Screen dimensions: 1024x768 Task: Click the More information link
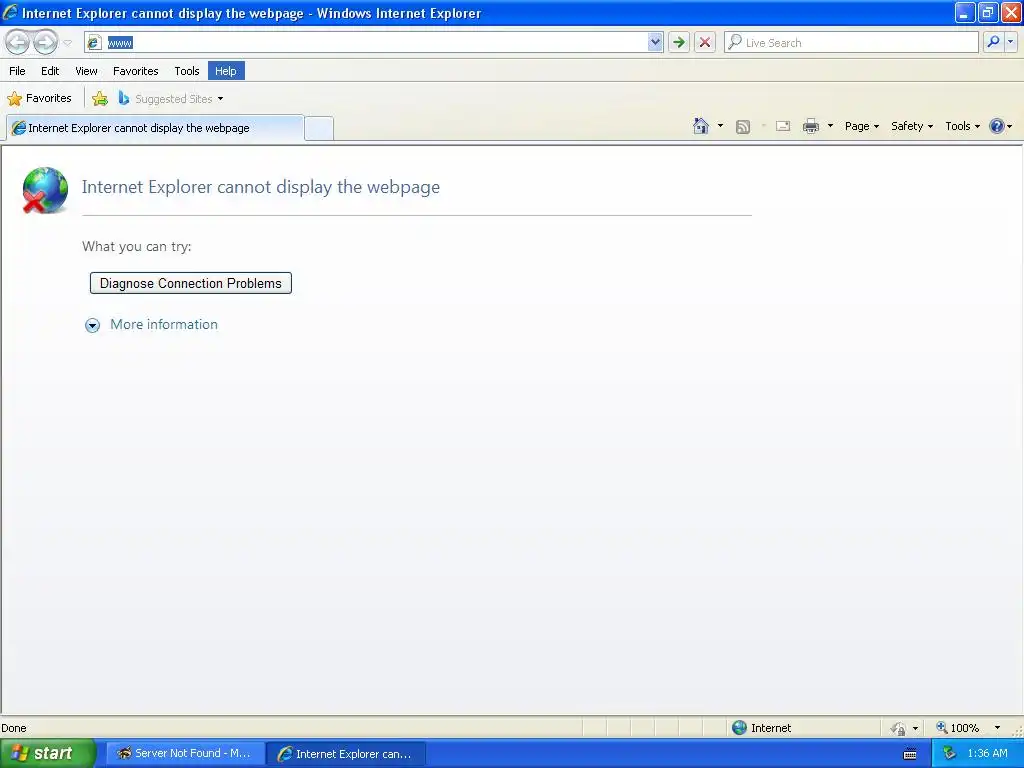tap(164, 325)
